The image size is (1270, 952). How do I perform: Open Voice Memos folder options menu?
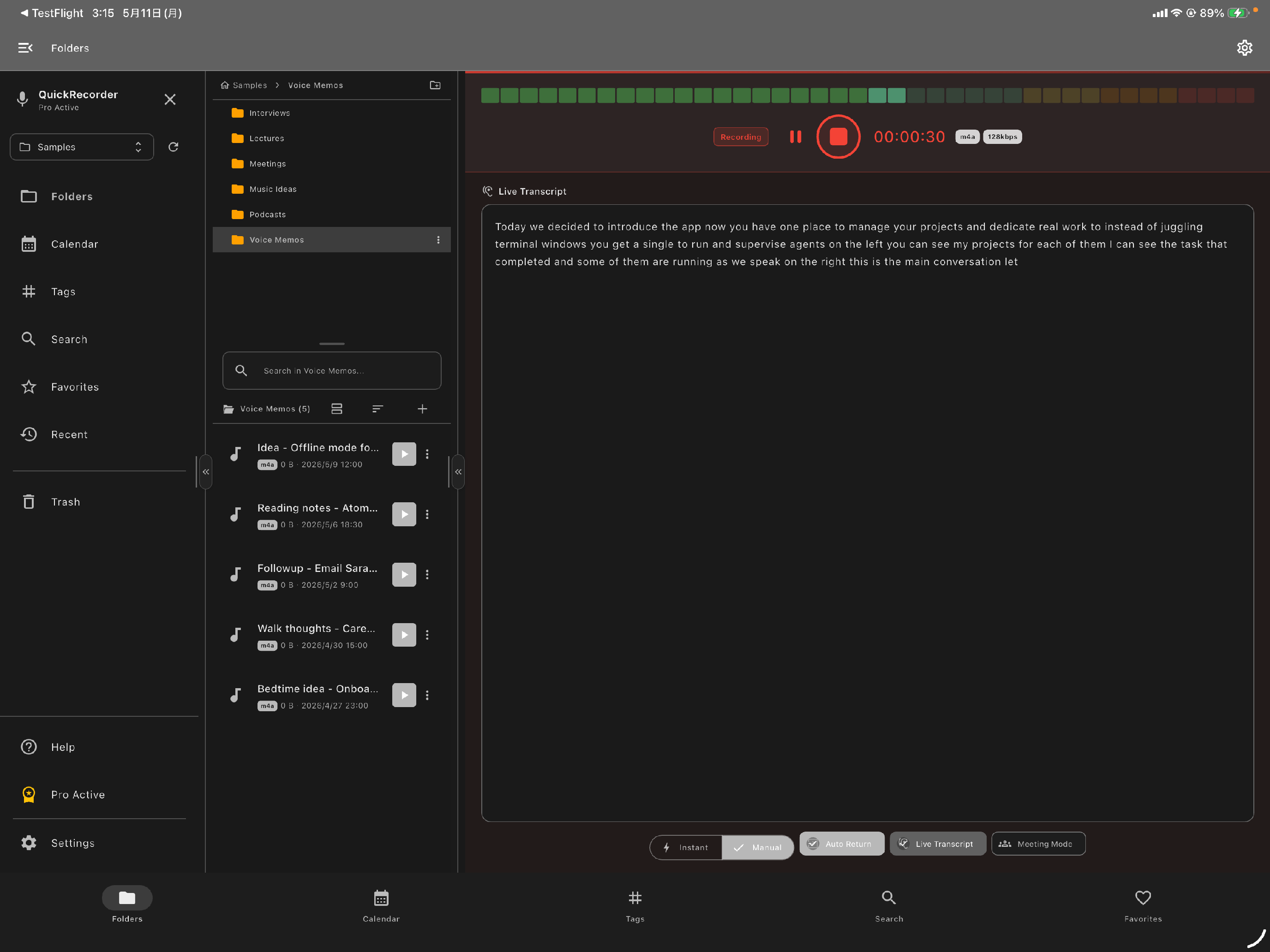coord(438,240)
